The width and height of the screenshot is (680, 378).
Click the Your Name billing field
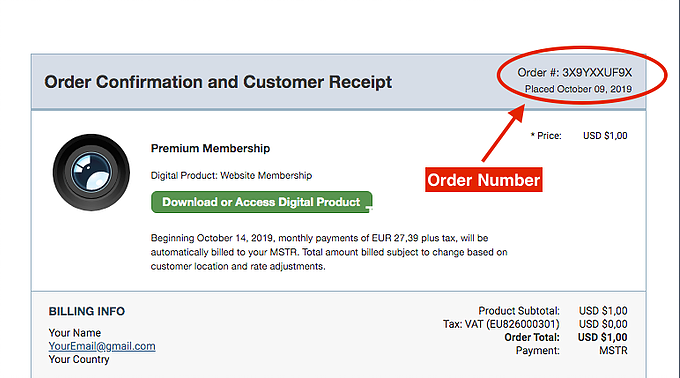click(x=75, y=333)
